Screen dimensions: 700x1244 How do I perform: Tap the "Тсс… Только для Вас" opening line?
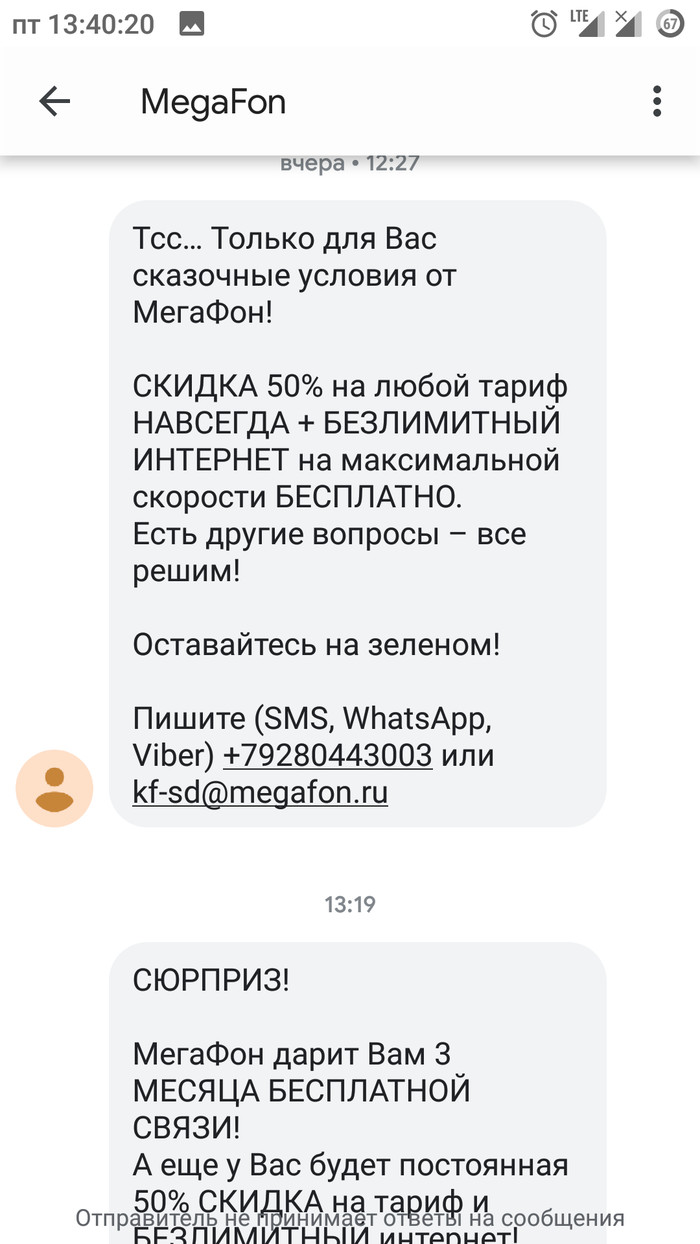[285, 240]
